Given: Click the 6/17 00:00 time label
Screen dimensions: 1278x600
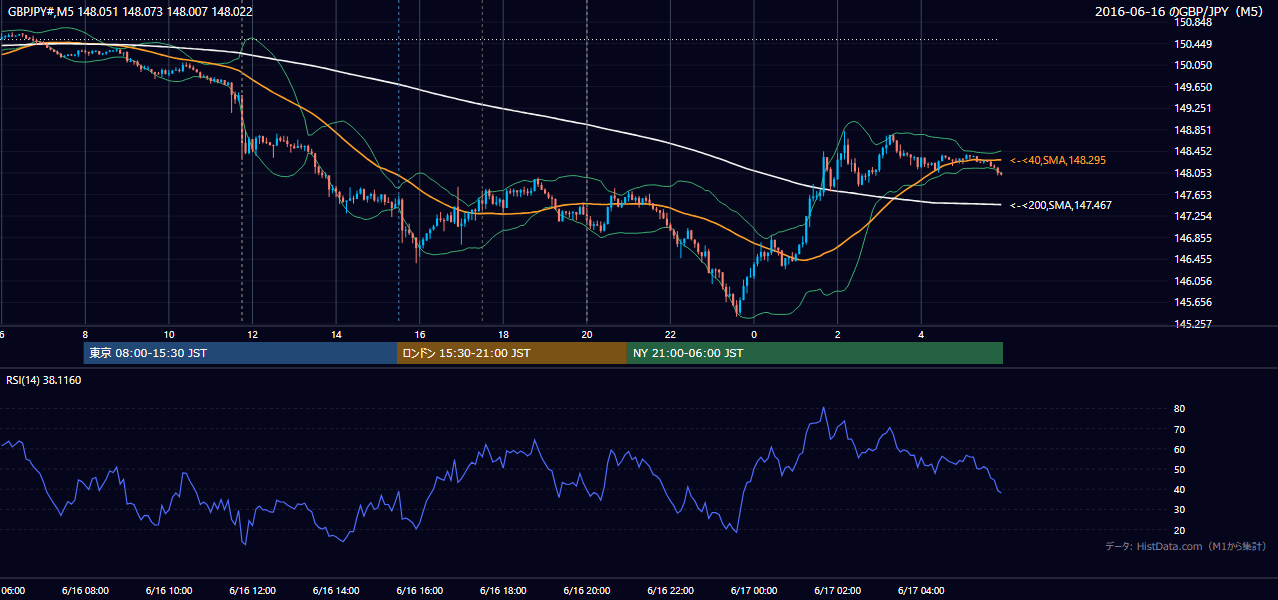Looking at the screenshot, I should tap(754, 590).
